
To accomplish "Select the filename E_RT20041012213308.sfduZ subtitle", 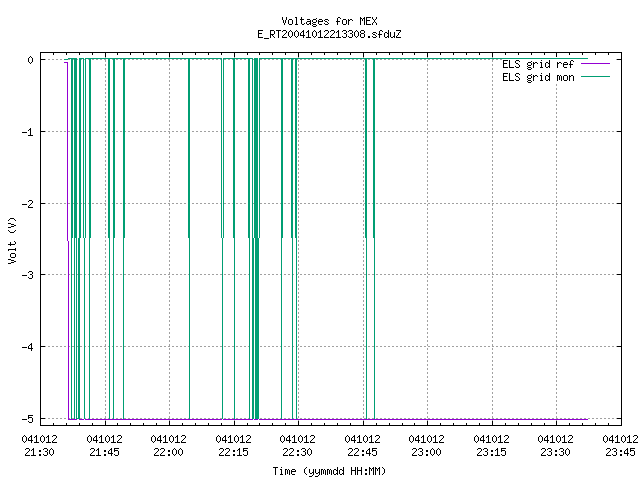I will [329, 34].
